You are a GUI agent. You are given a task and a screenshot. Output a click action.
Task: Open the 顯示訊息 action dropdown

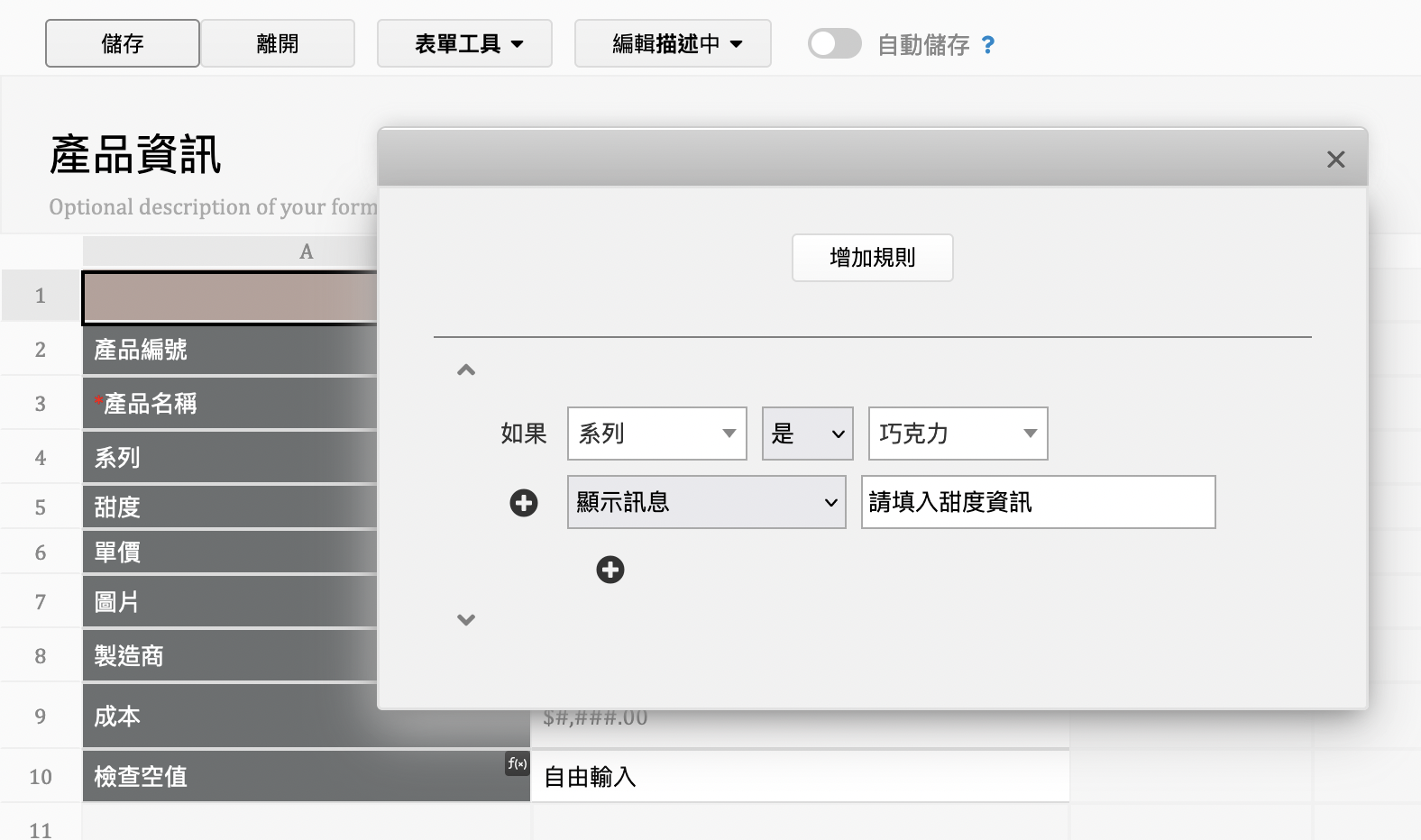(x=707, y=502)
